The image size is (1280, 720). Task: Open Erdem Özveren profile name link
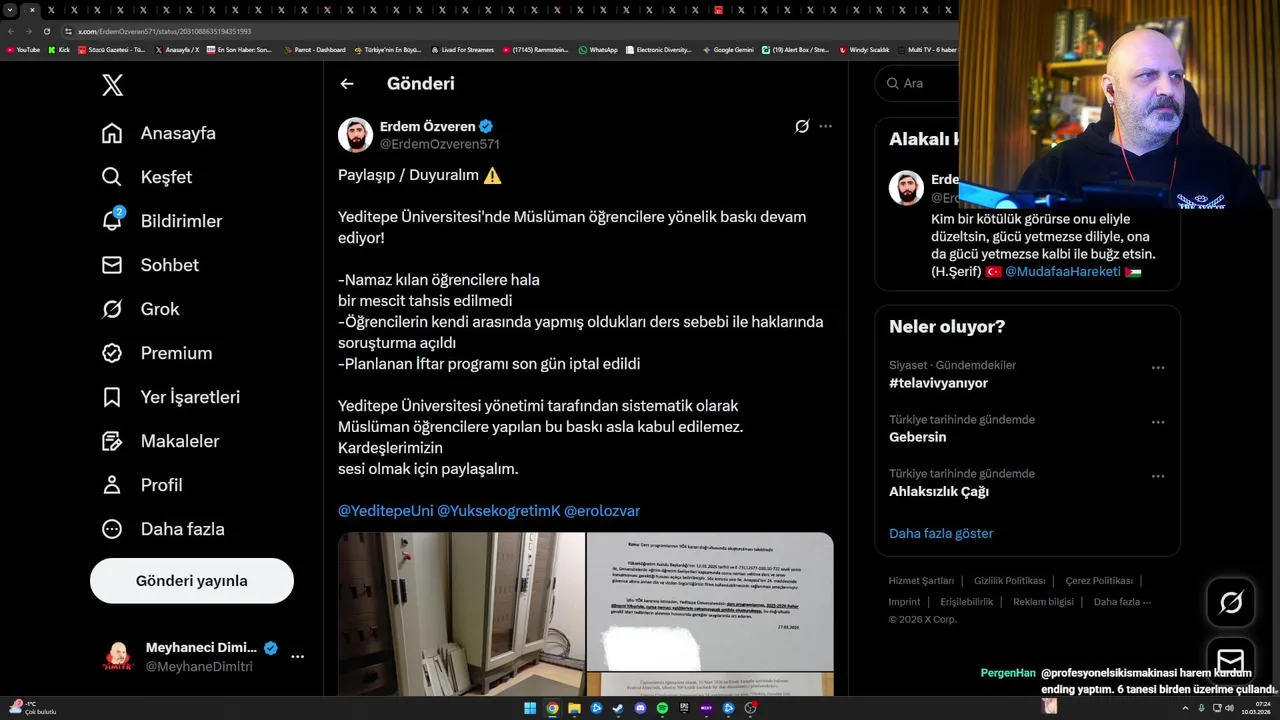427,126
